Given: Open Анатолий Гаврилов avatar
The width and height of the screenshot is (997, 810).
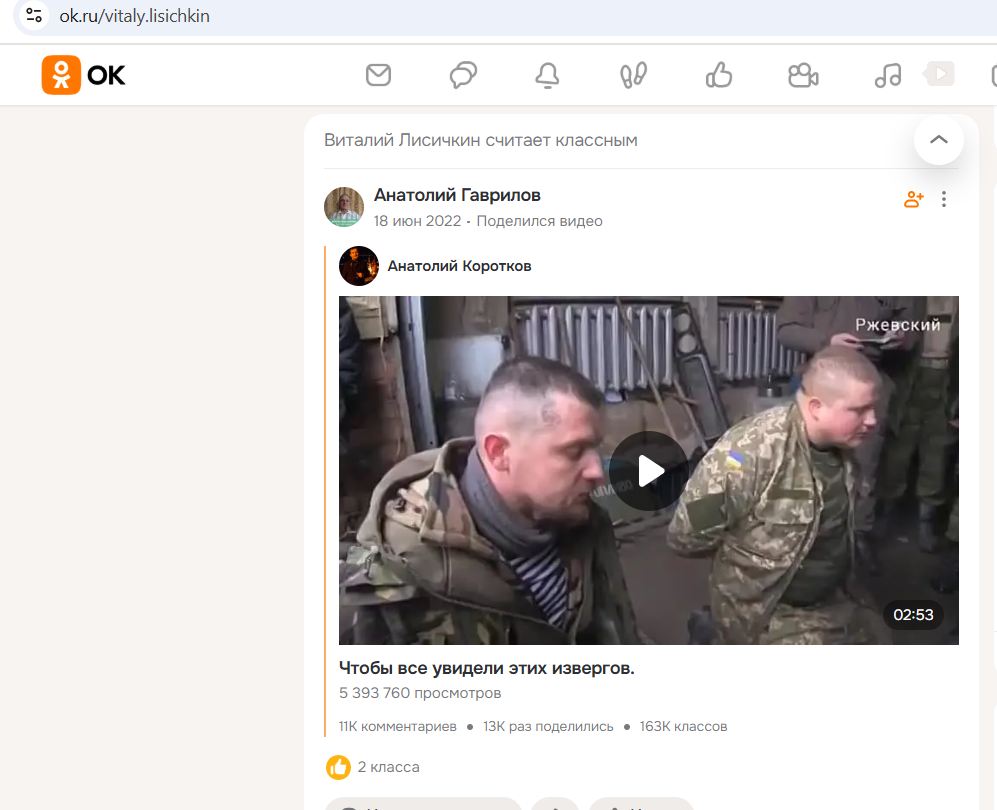Looking at the screenshot, I should (x=344, y=207).
